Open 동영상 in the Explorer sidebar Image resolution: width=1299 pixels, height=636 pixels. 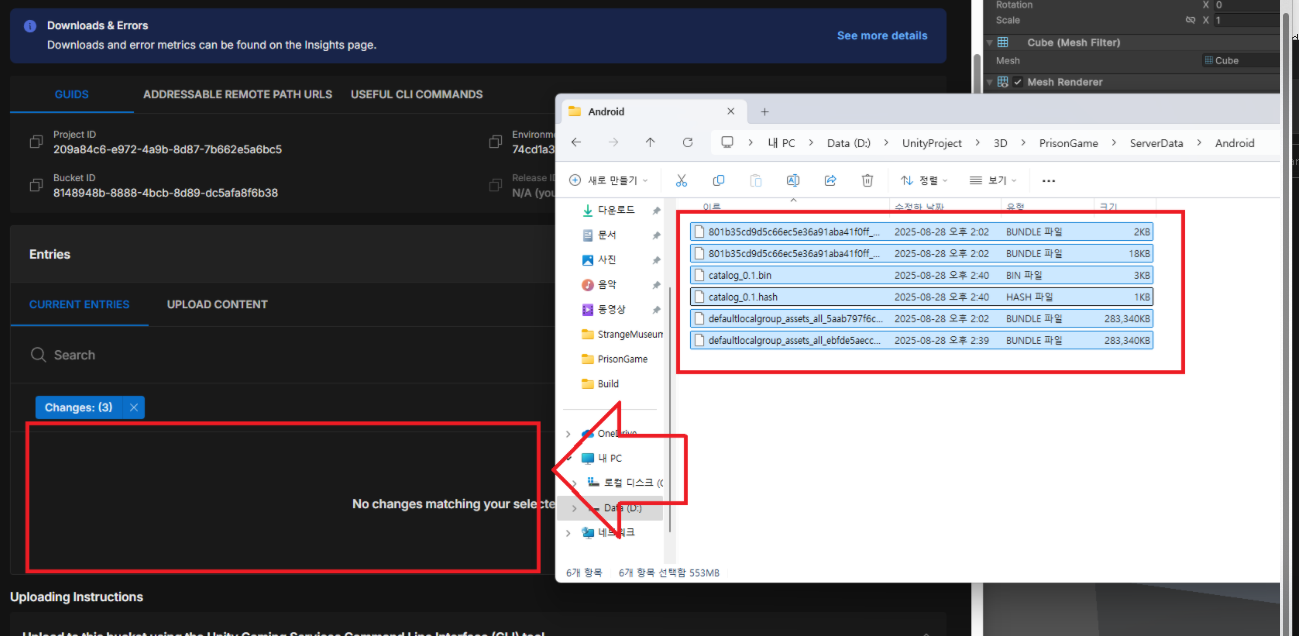606,310
